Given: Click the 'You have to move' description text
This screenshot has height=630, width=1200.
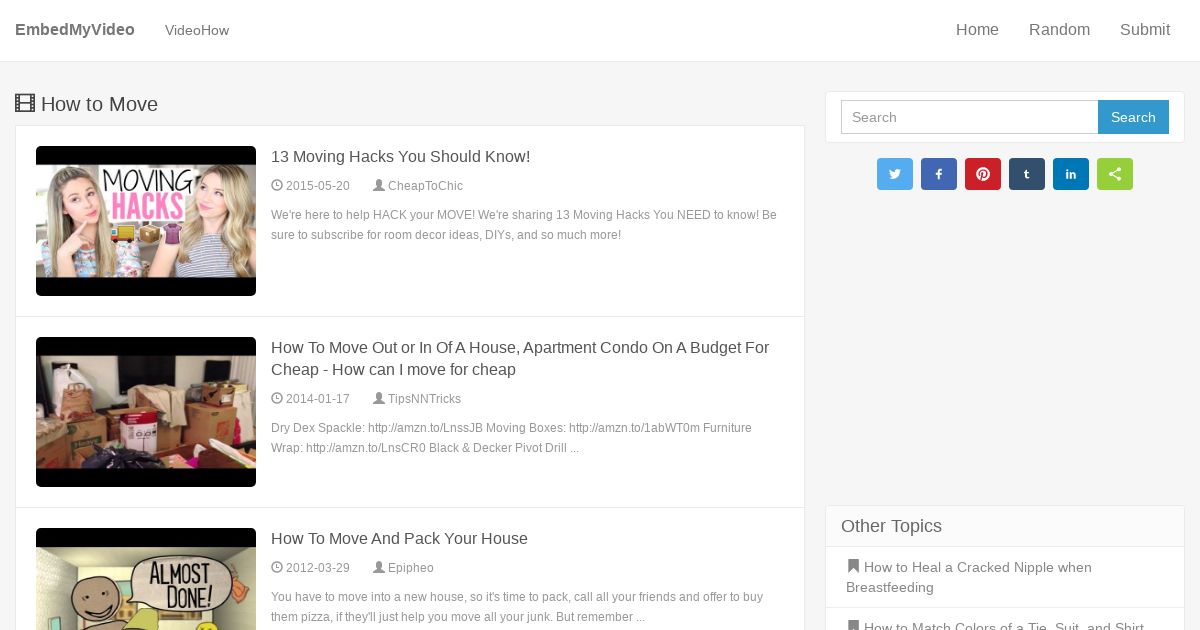Looking at the screenshot, I should point(517,607).
